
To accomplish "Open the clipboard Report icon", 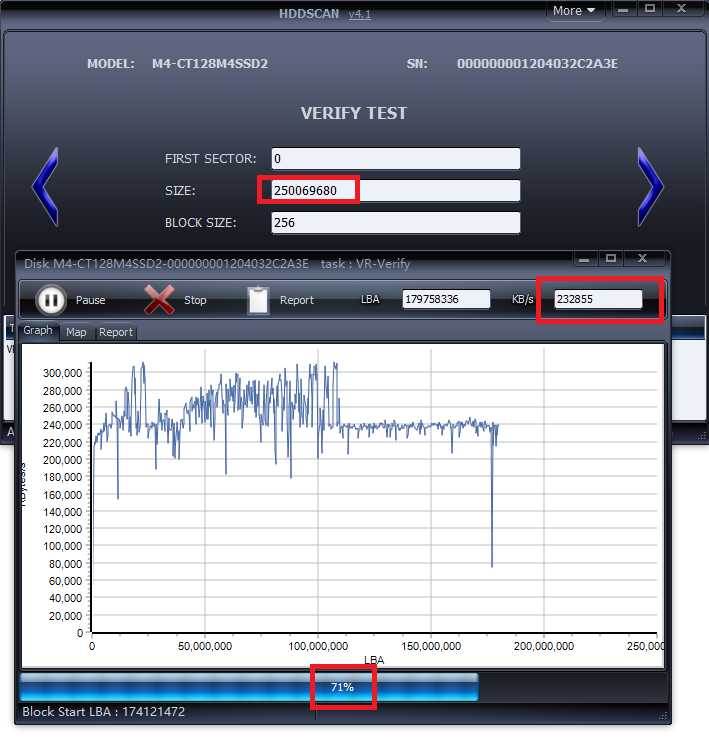I will coord(258,300).
